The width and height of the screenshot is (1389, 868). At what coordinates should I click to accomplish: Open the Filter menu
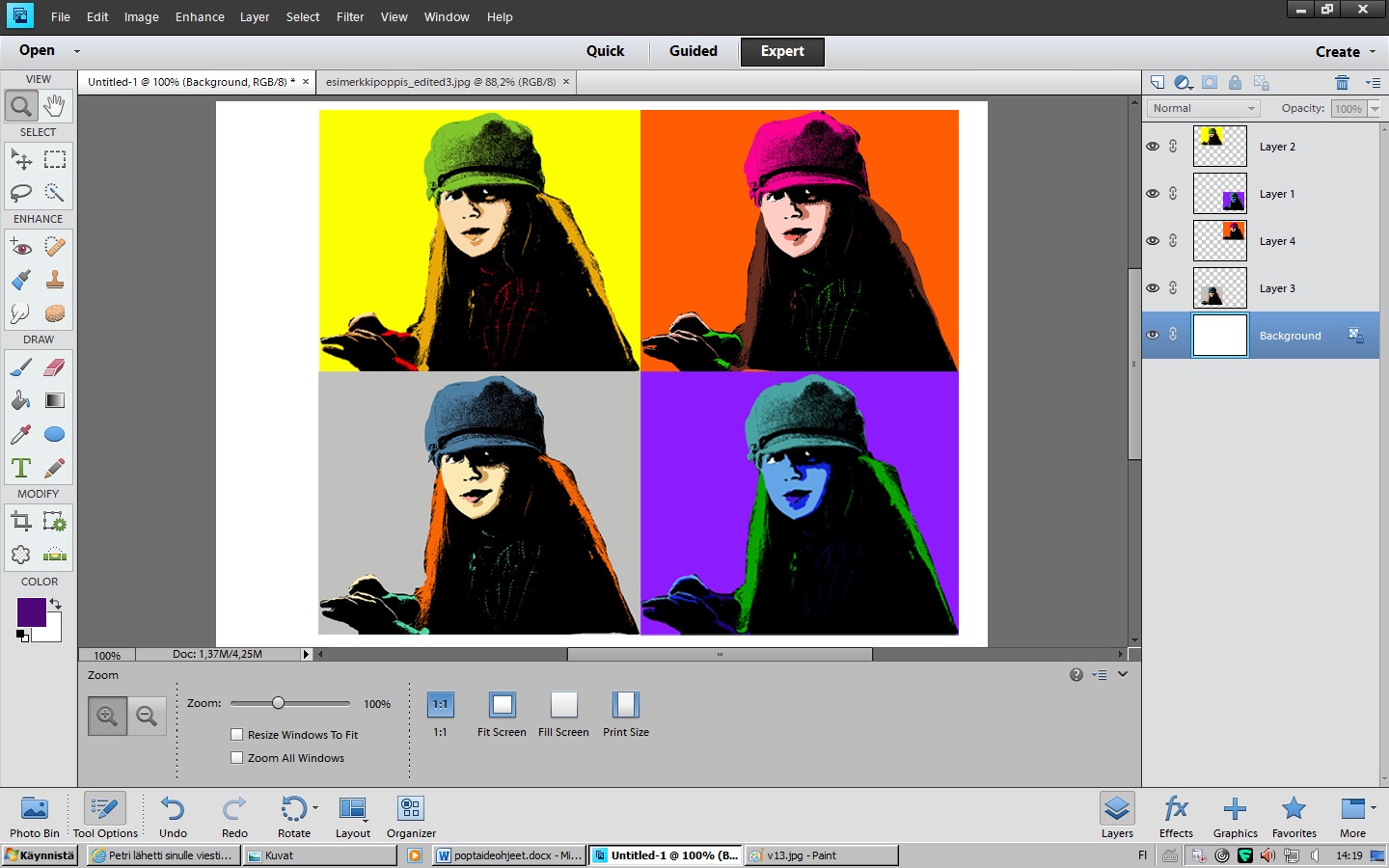[350, 16]
